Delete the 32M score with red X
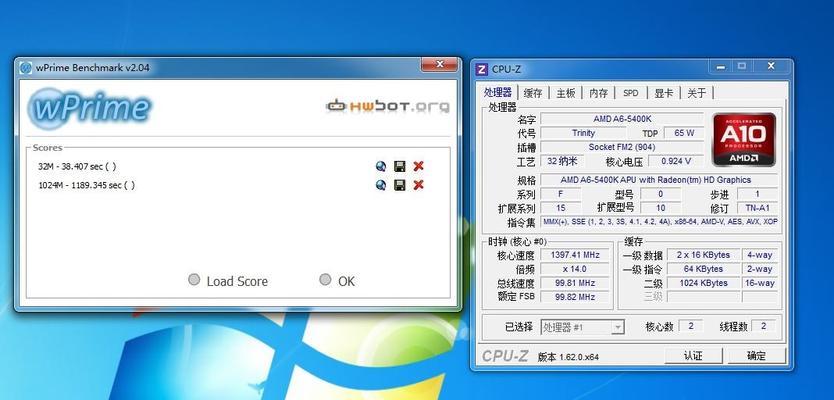This screenshot has width=834, height=400. (x=419, y=166)
